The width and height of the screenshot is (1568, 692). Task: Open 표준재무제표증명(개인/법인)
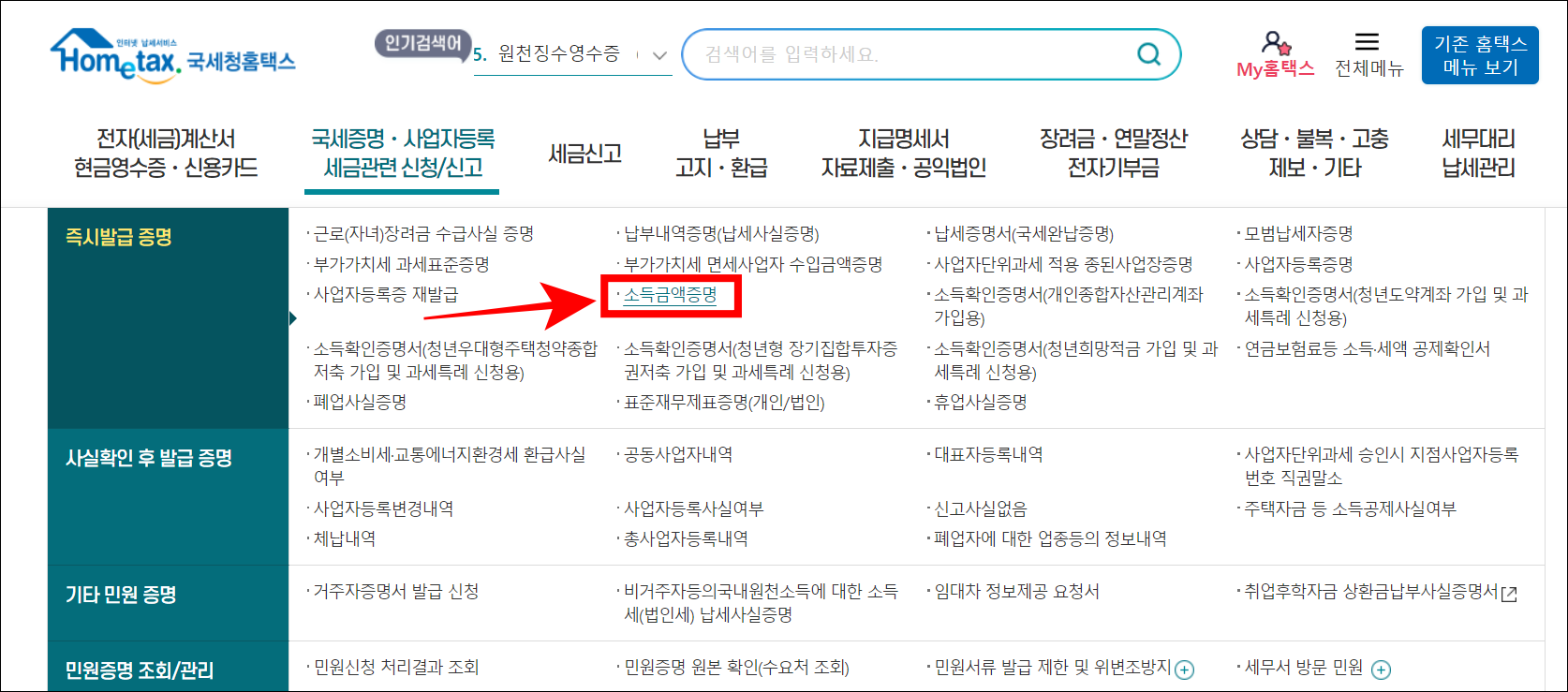724,403
